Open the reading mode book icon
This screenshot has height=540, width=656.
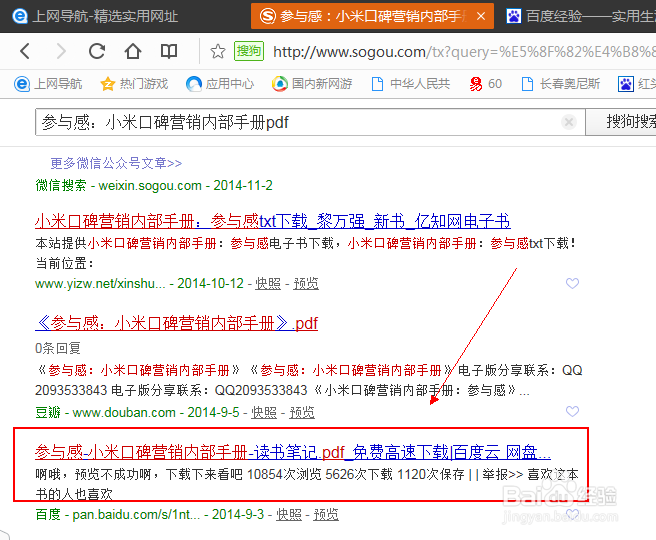[x=169, y=51]
